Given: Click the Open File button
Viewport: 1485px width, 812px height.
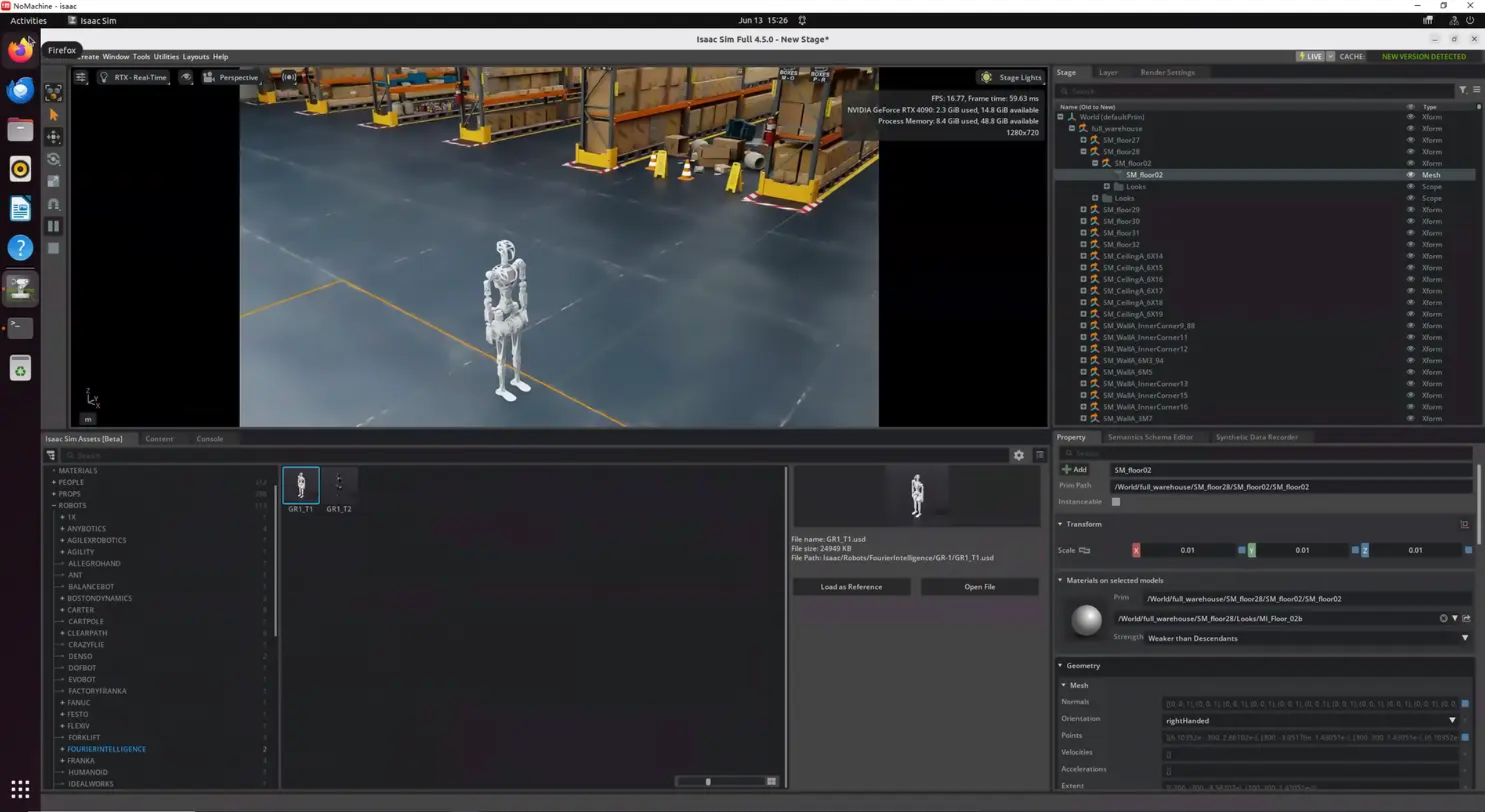Looking at the screenshot, I should (x=979, y=587).
